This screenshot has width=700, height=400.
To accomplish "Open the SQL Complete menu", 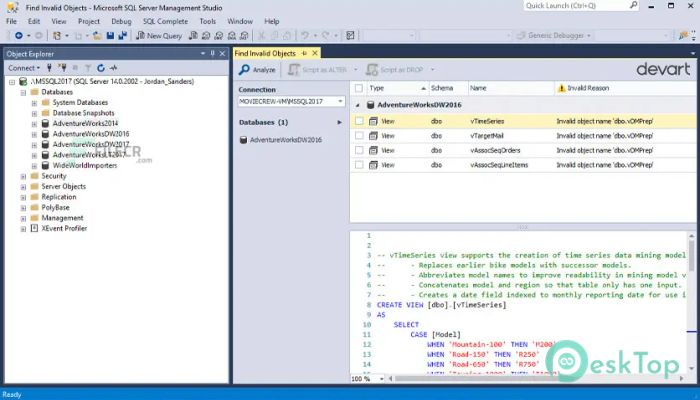I will [x=166, y=21].
